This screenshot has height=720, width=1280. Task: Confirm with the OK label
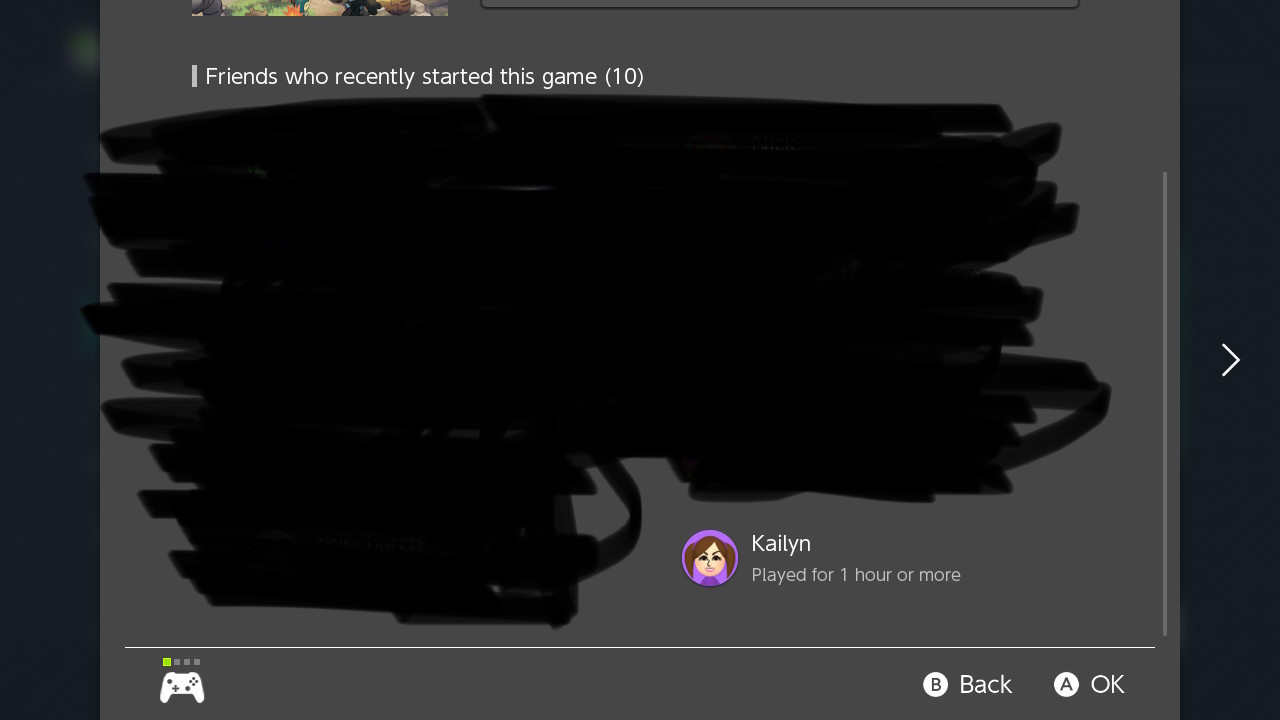pos(1107,684)
